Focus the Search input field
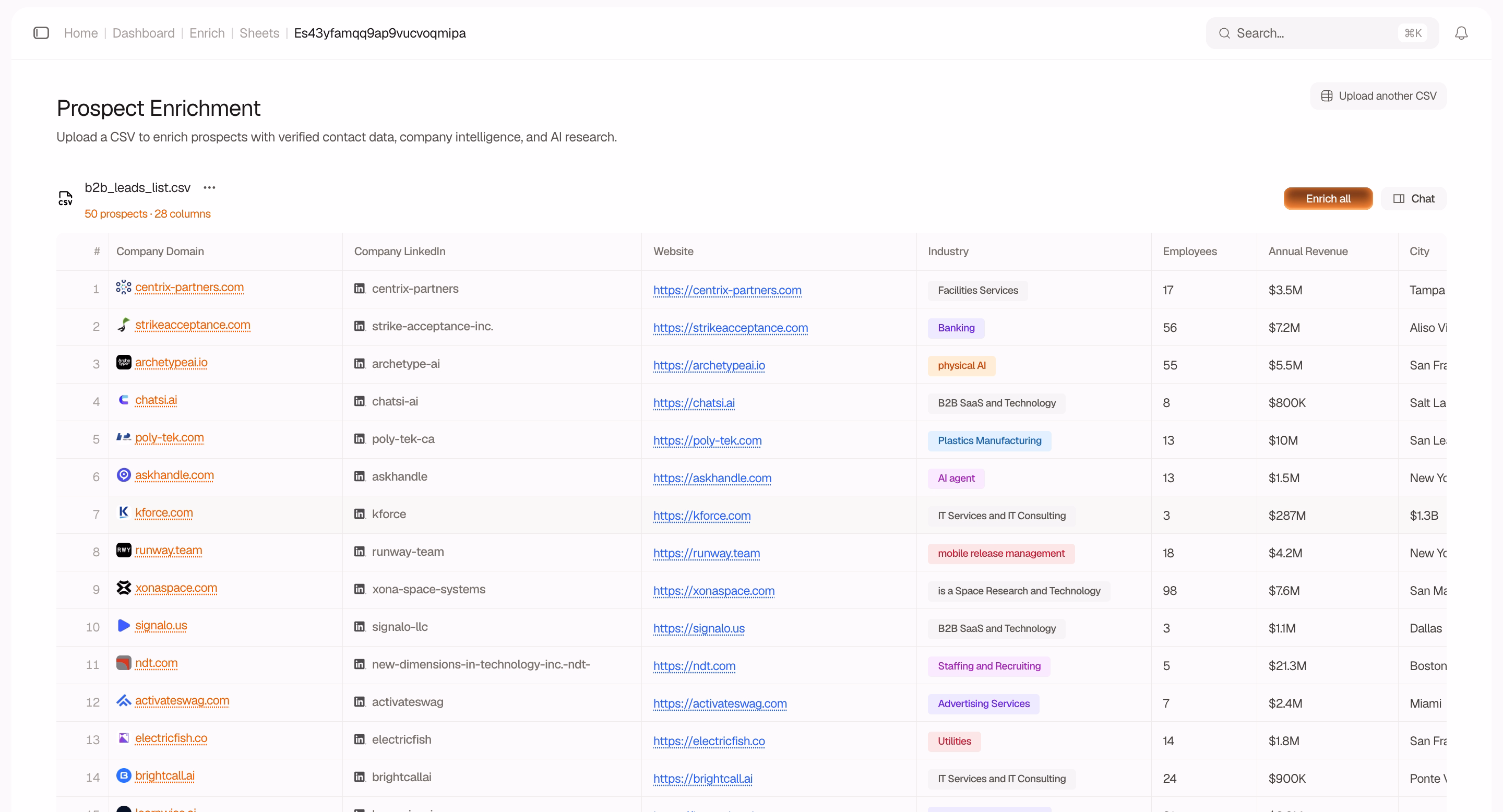Screen dimensions: 1503x812 coord(1322,33)
